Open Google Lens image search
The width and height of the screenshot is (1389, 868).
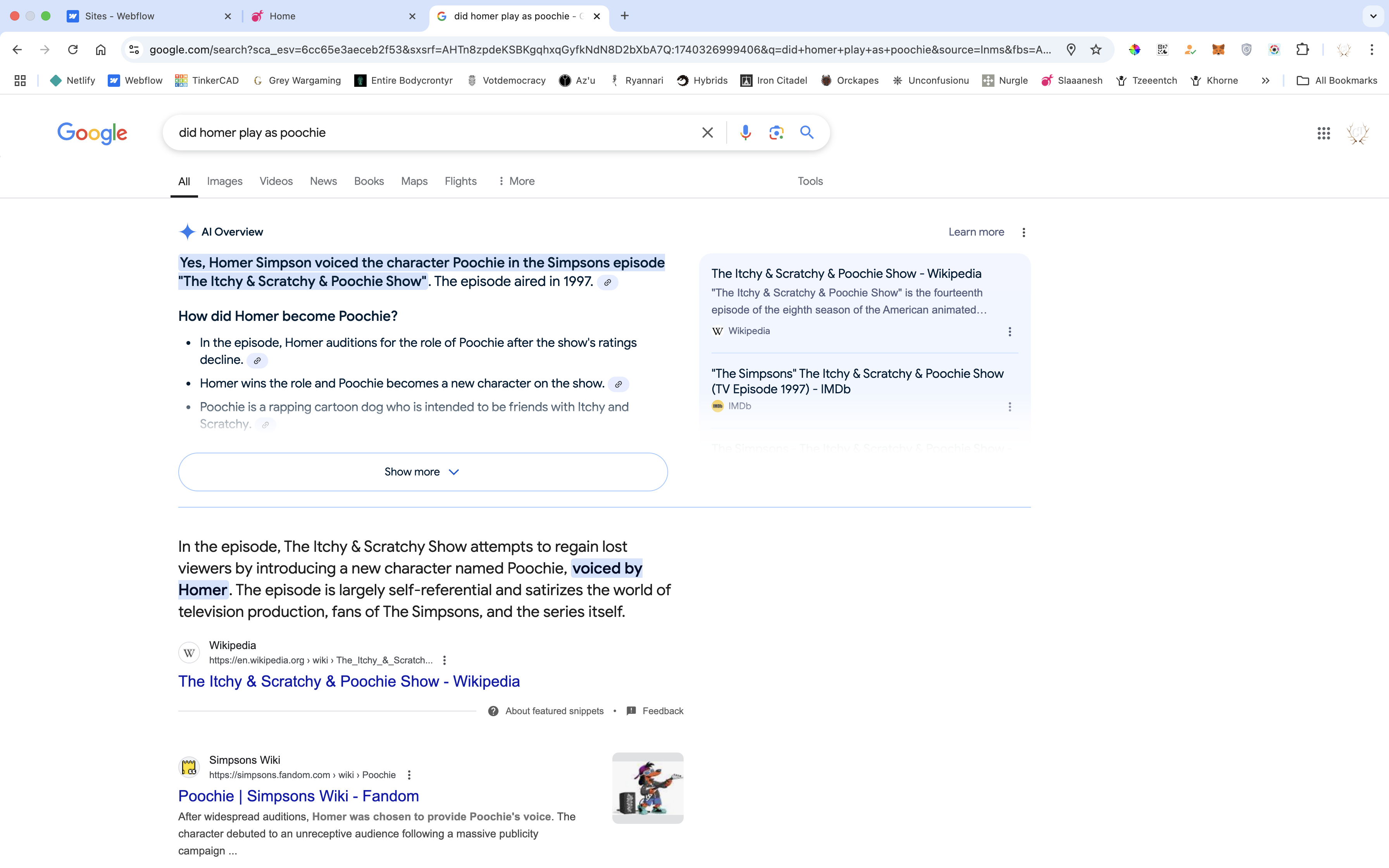(776, 133)
